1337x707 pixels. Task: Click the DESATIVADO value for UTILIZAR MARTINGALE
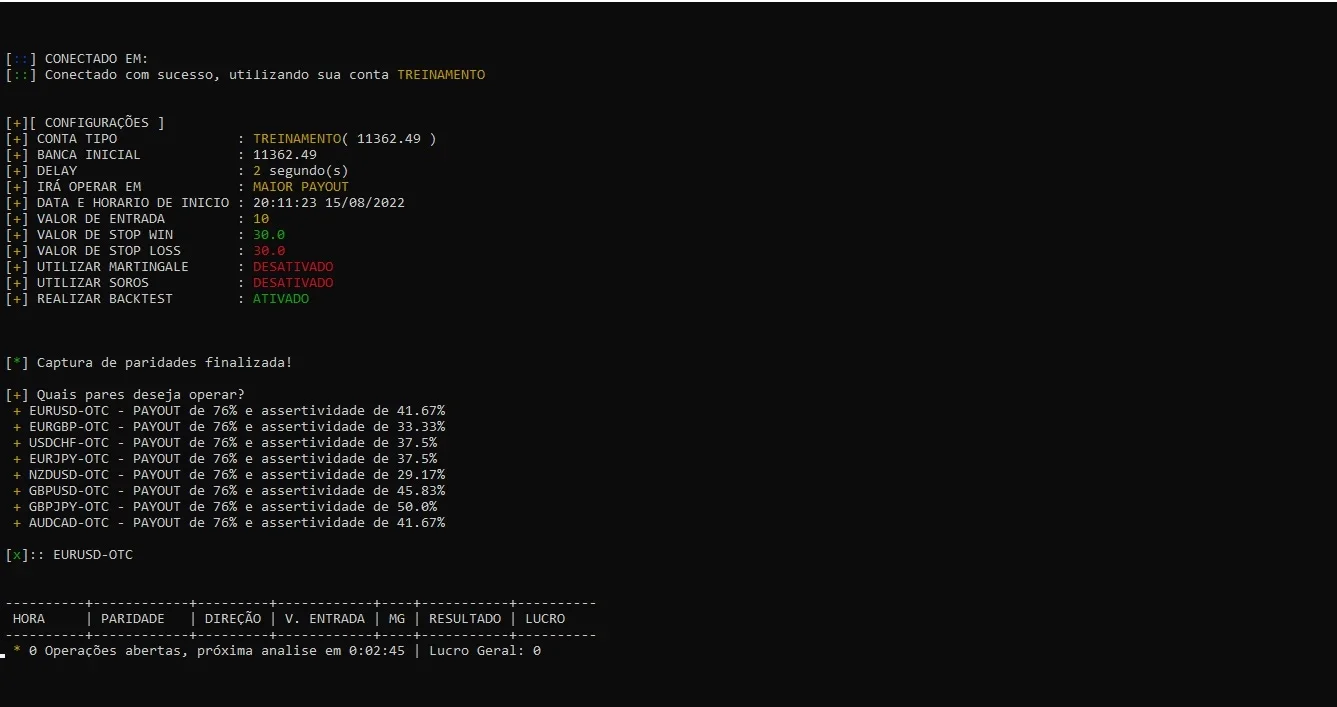(293, 267)
